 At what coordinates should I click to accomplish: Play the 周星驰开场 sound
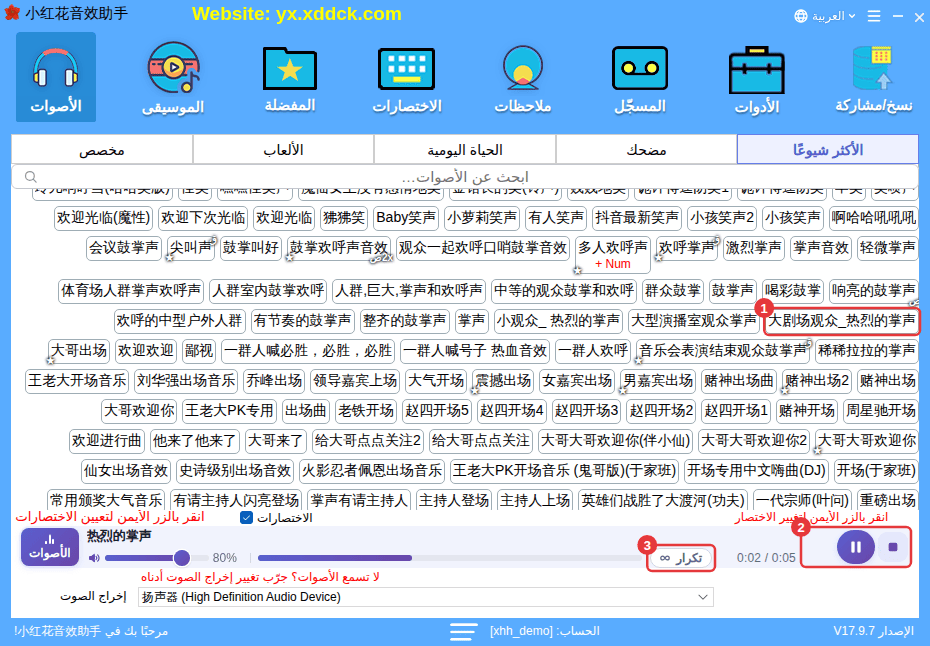pos(880,410)
